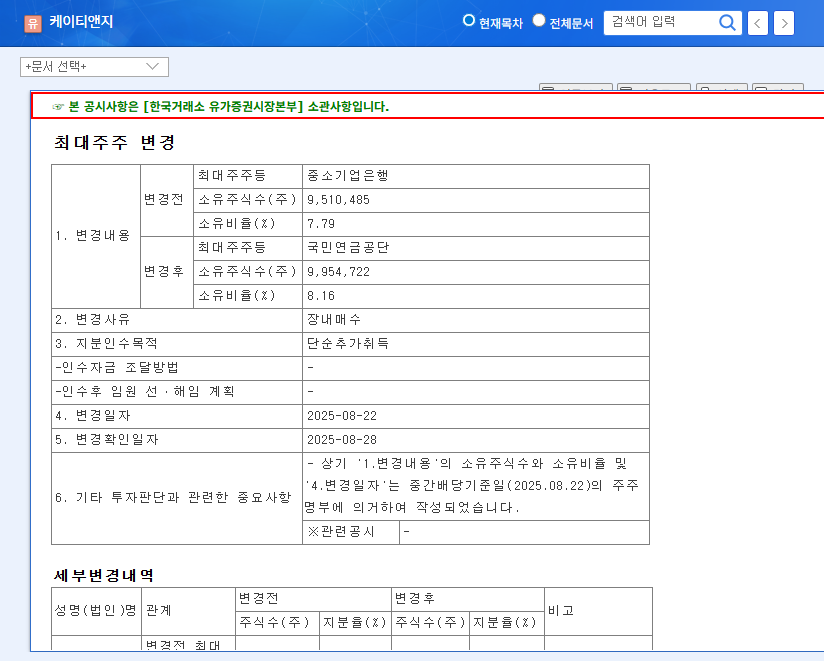Select the 7.79 ownership ratio
This screenshot has height=661, width=824.
(x=321, y=224)
